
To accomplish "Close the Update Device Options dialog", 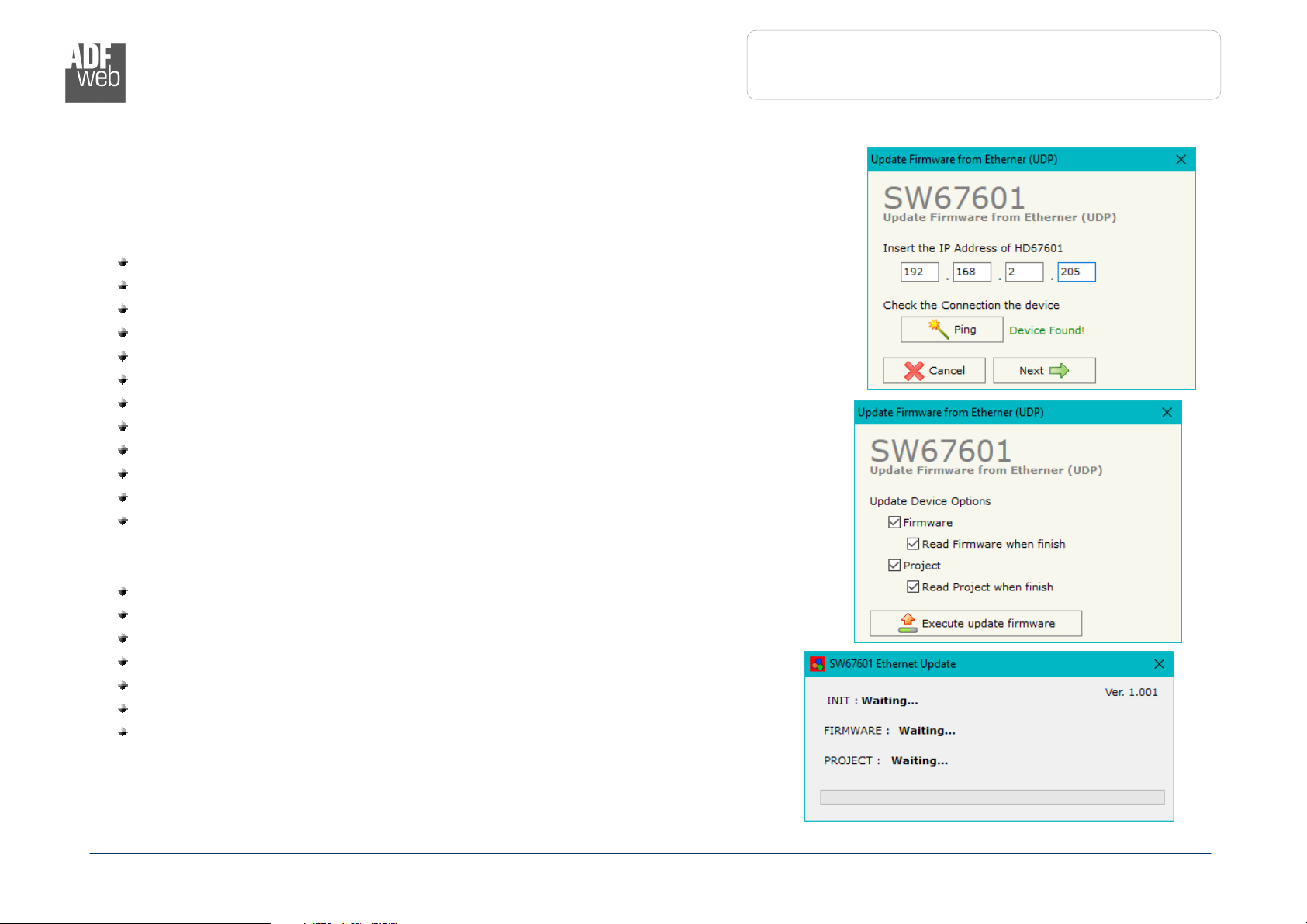I will 1167,413.
